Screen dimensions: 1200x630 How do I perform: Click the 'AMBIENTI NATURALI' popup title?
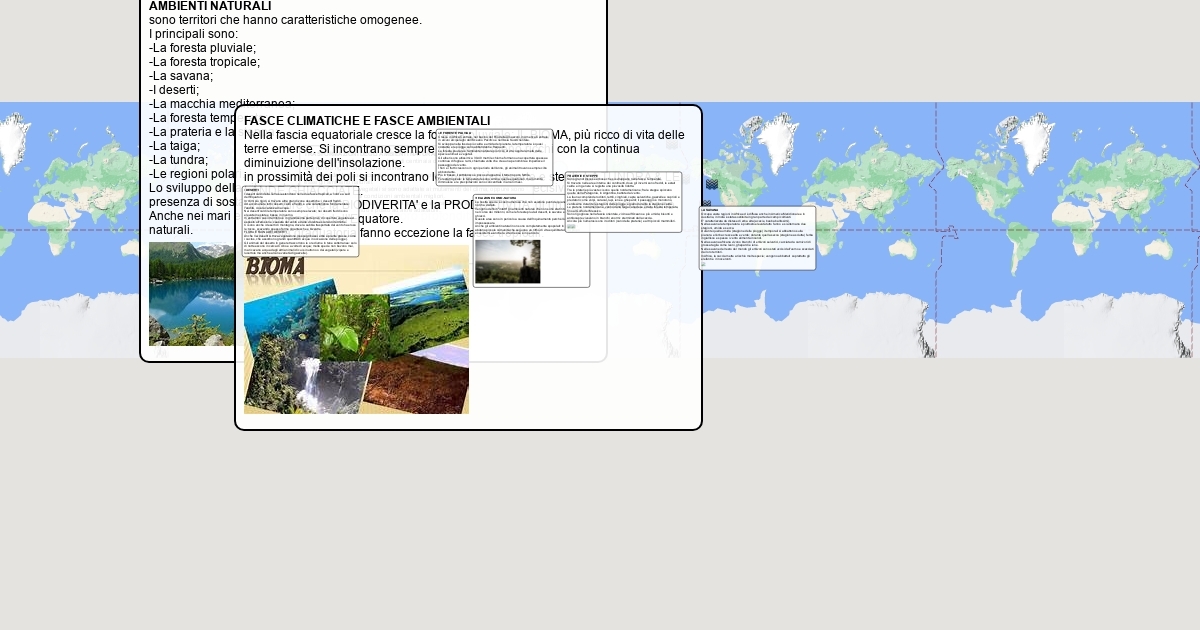[x=196, y=6]
